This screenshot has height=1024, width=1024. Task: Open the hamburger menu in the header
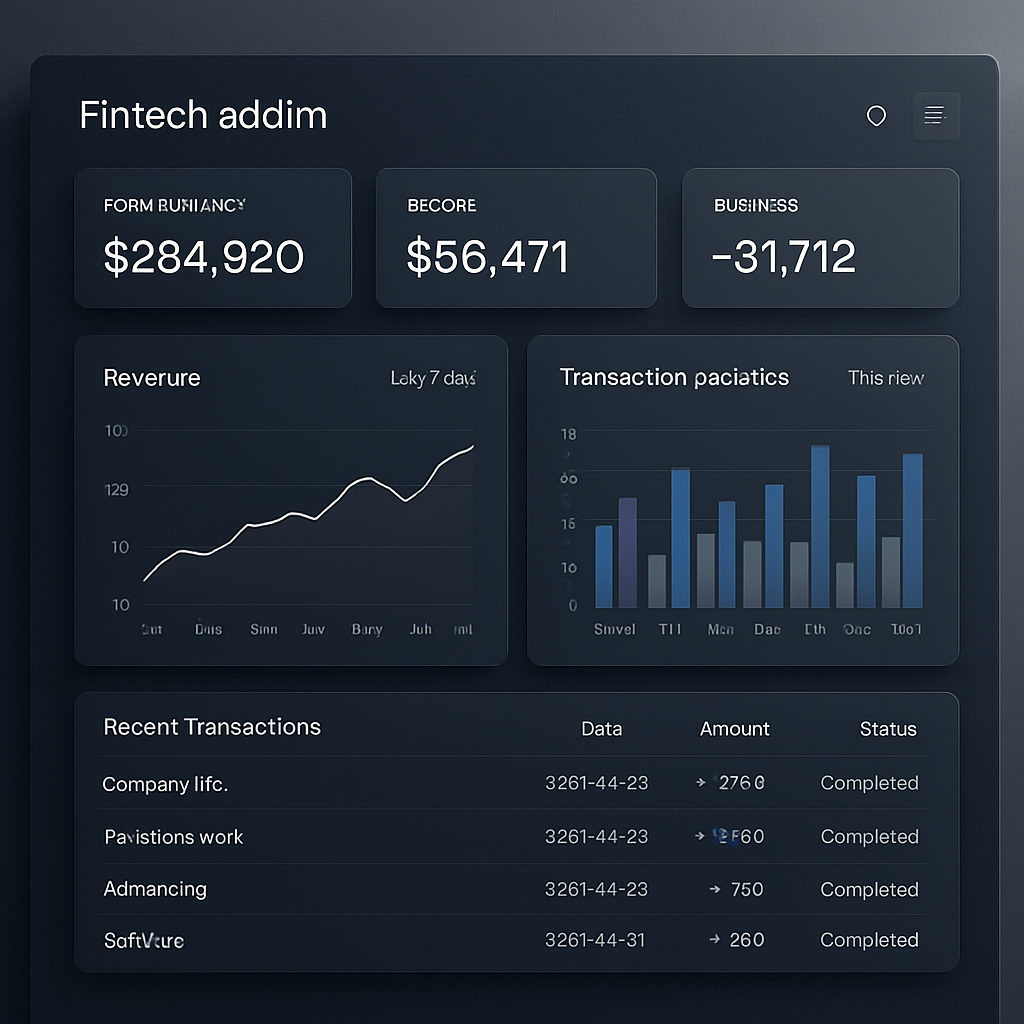935,116
